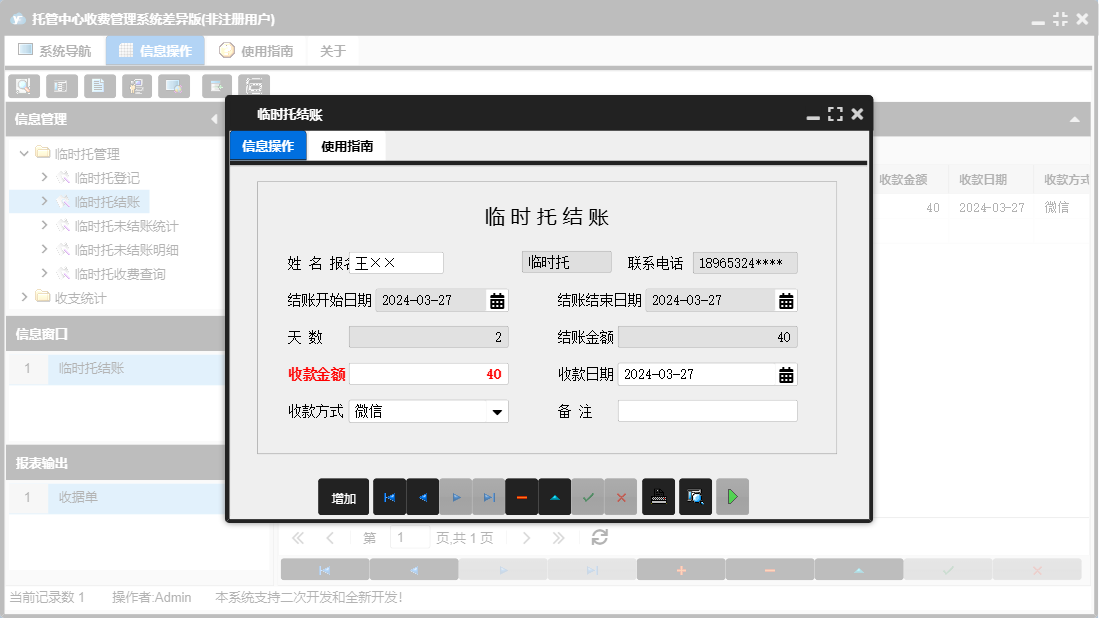Screen dimensions: 1099x618
Task: Refresh the page list below the grid
Action: [598, 537]
